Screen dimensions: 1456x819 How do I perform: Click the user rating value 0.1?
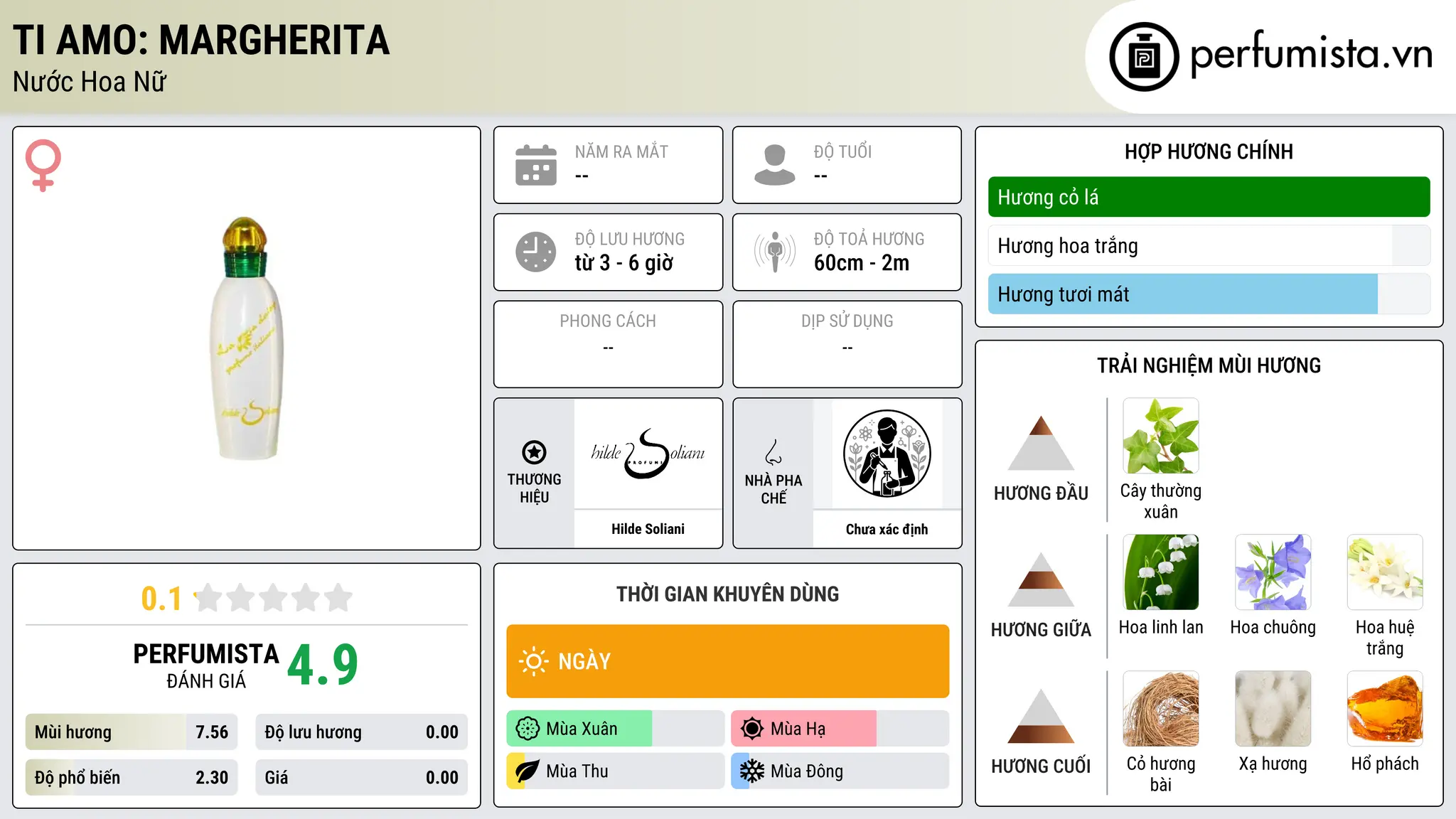pyautogui.click(x=161, y=599)
